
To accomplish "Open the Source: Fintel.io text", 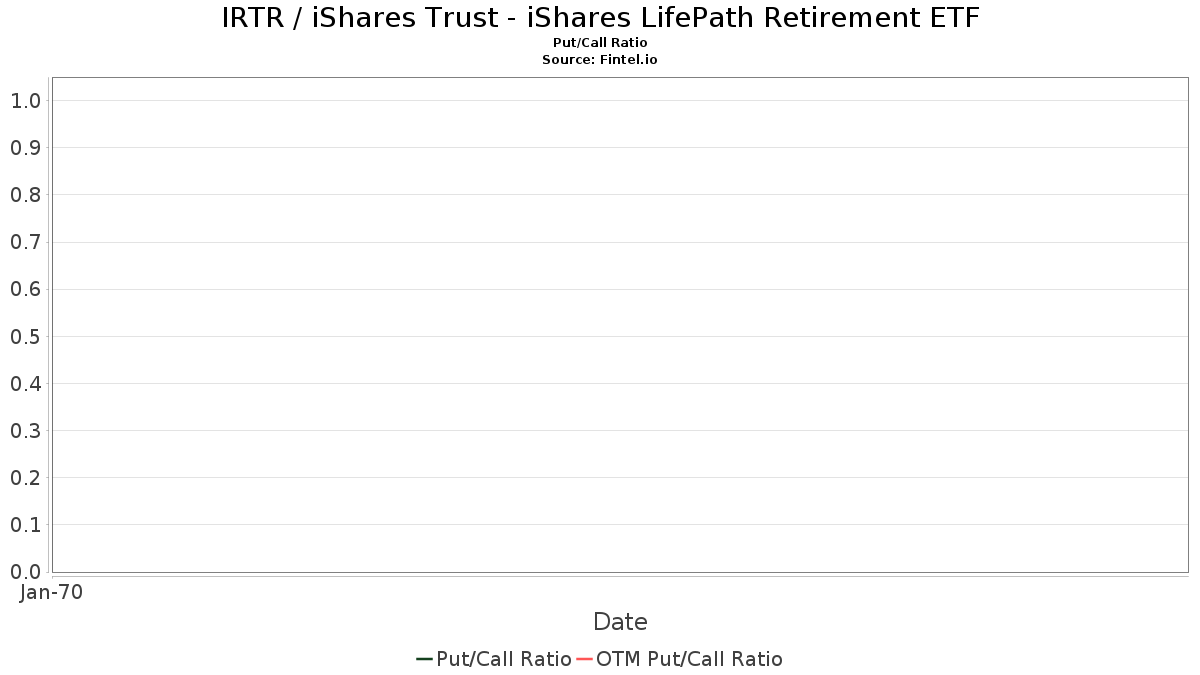I will click(x=600, y=60).
